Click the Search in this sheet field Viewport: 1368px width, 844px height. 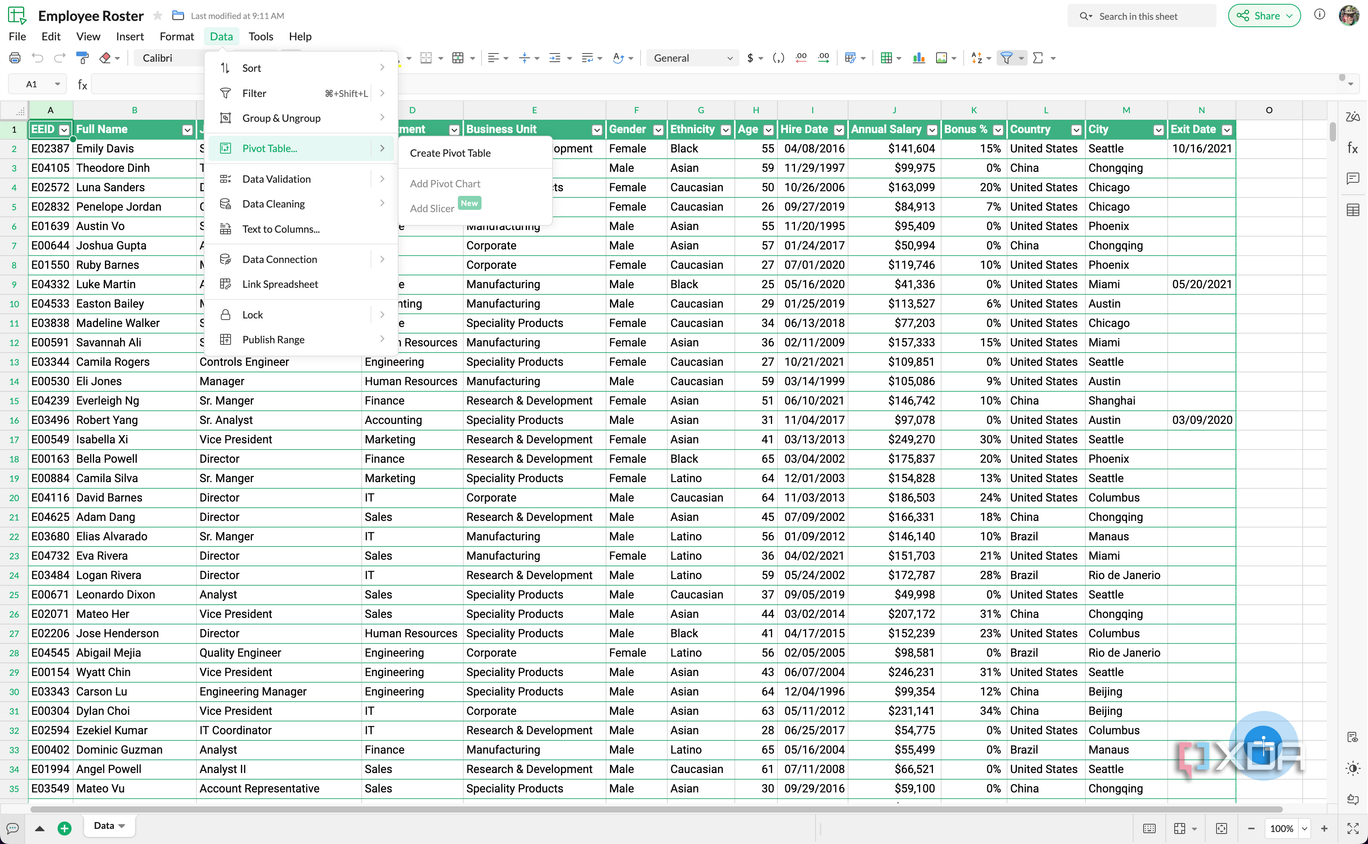point(1142,16)
